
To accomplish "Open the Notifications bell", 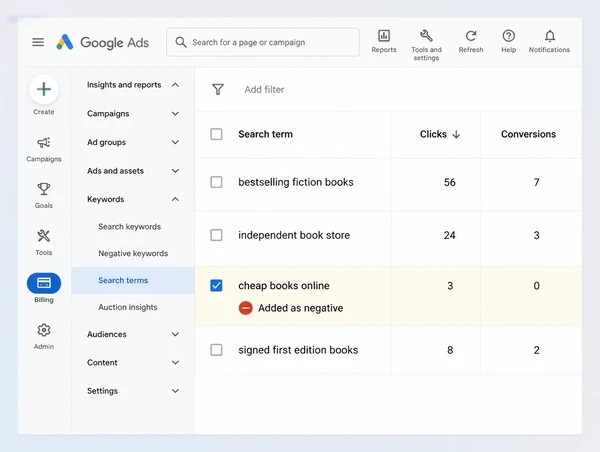I will 549,36.
